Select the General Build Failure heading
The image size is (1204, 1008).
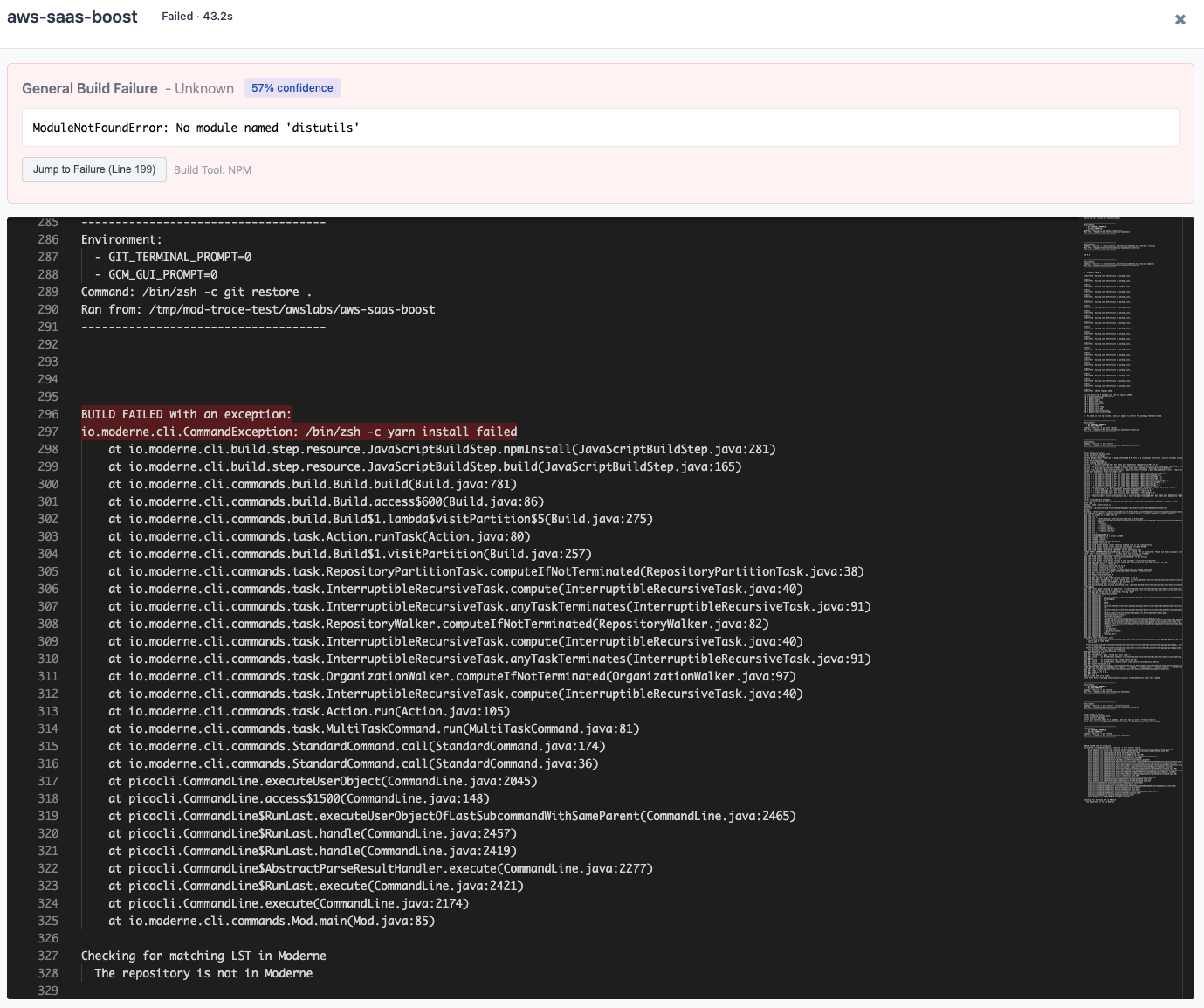coord(89,88)
